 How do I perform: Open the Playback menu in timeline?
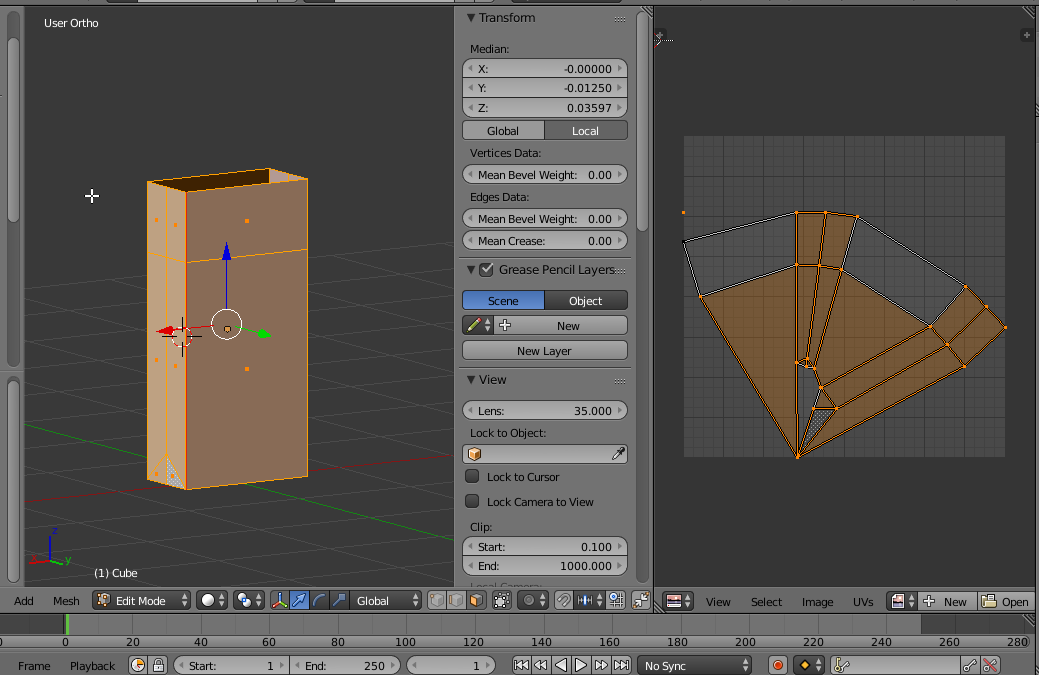click(x=92, y=666)
